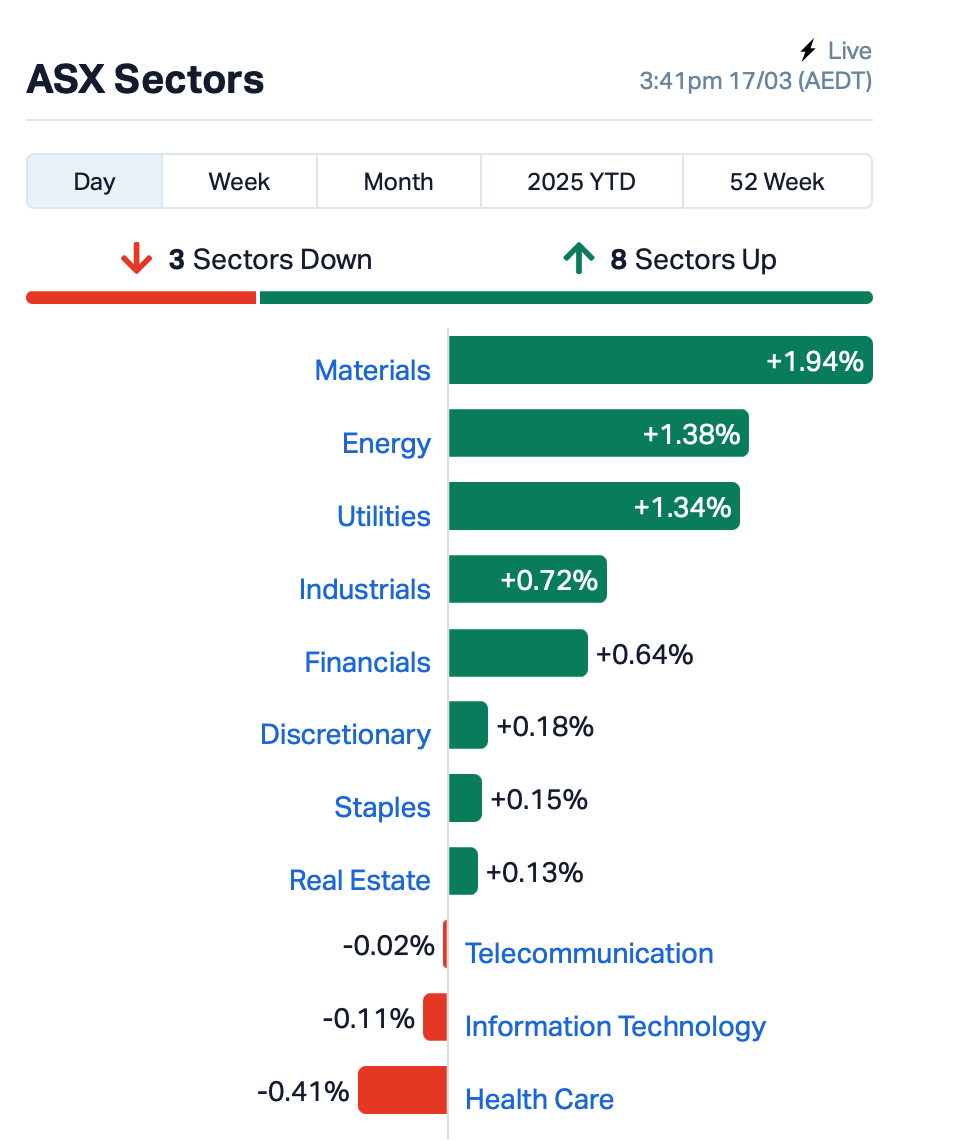The width and height of the screenshot is (958, 1140).
Task: Click the Live lightning bolt icon
Action: click(808, 50)
